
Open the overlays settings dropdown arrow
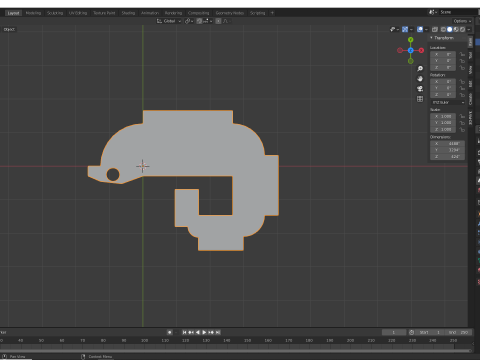click(x=426, y=30)
